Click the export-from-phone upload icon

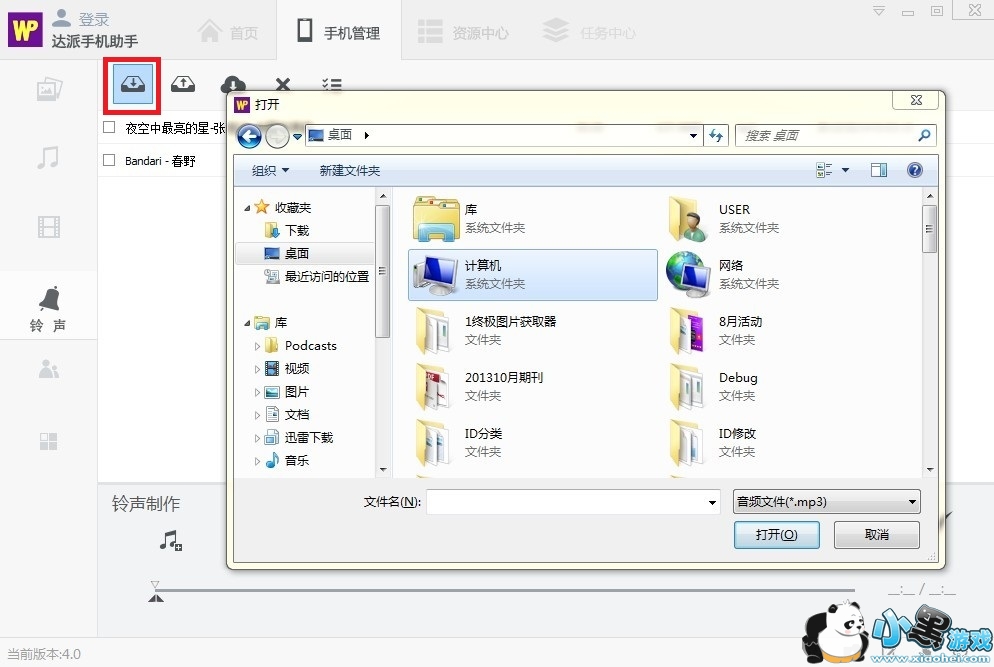pos(183,84)
